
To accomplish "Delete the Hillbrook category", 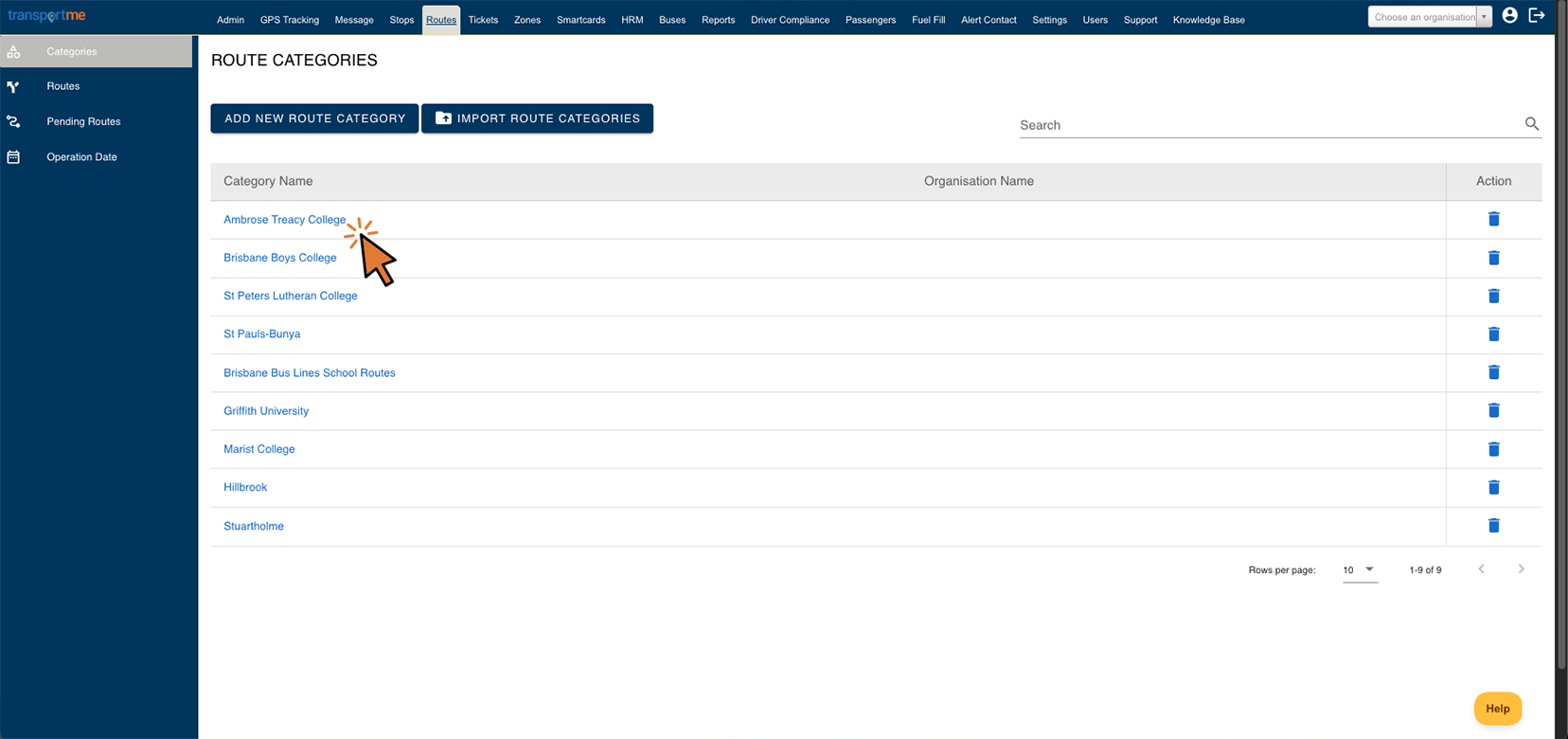I will coord(1493,487).
